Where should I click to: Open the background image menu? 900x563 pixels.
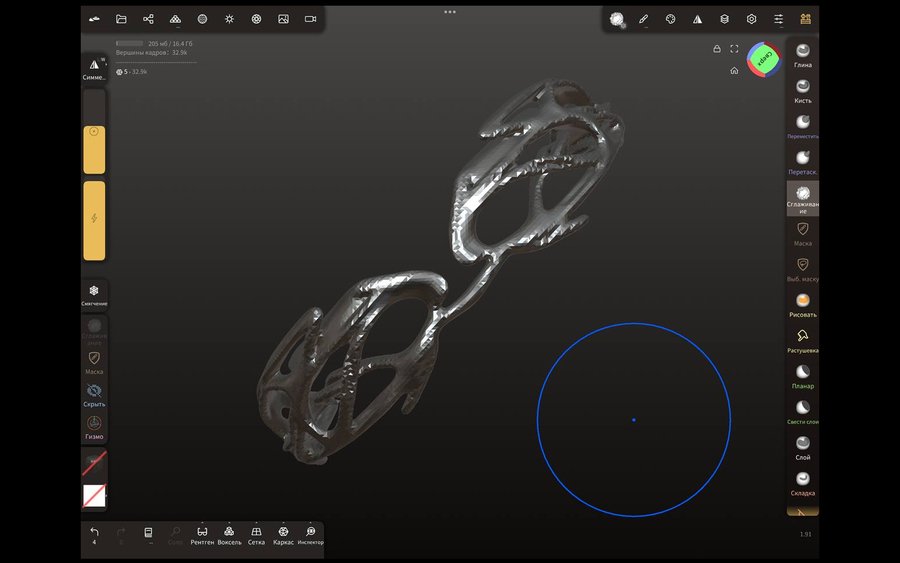283,19
